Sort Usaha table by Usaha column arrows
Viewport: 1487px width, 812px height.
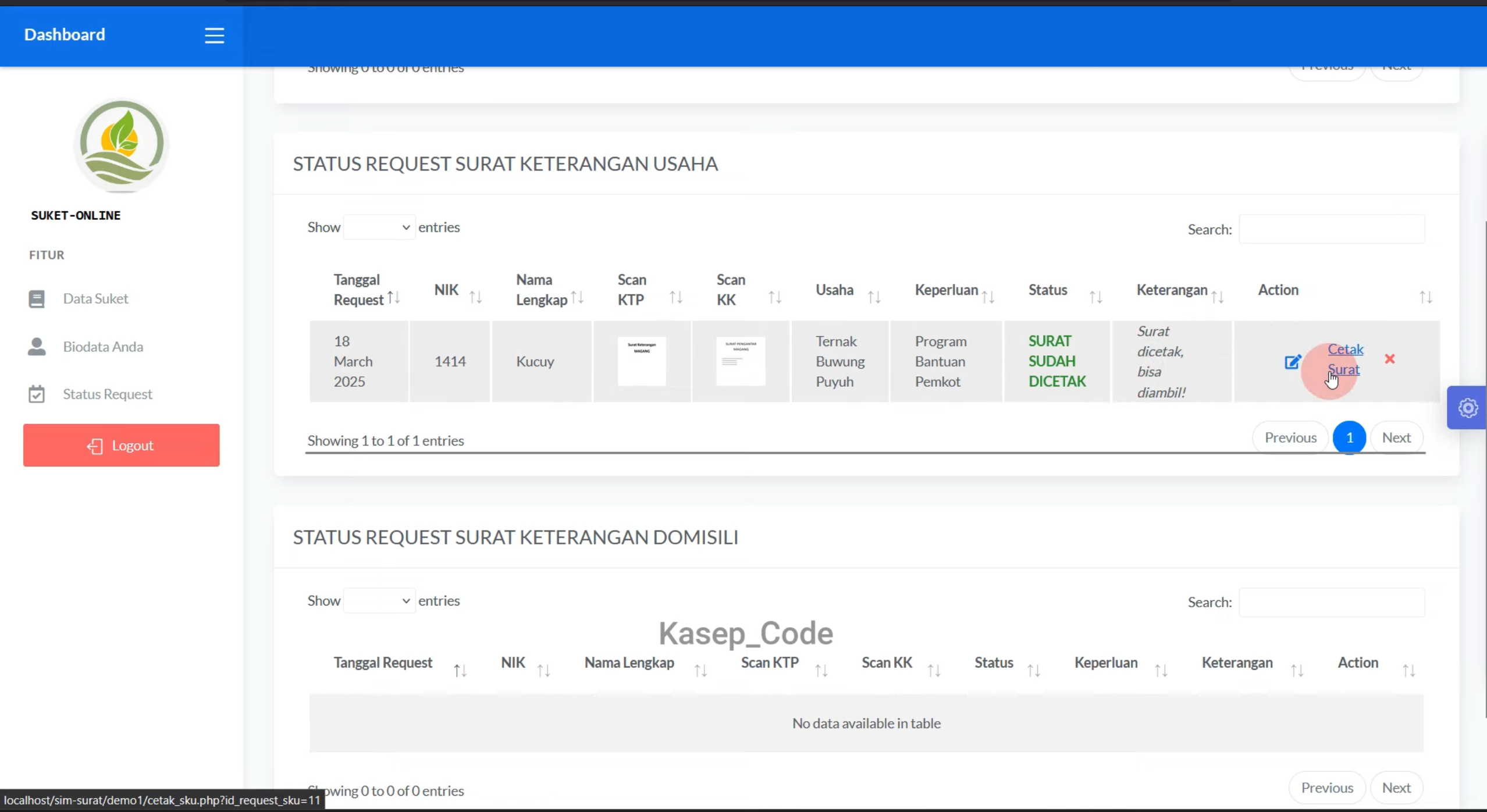coord(874,297)
